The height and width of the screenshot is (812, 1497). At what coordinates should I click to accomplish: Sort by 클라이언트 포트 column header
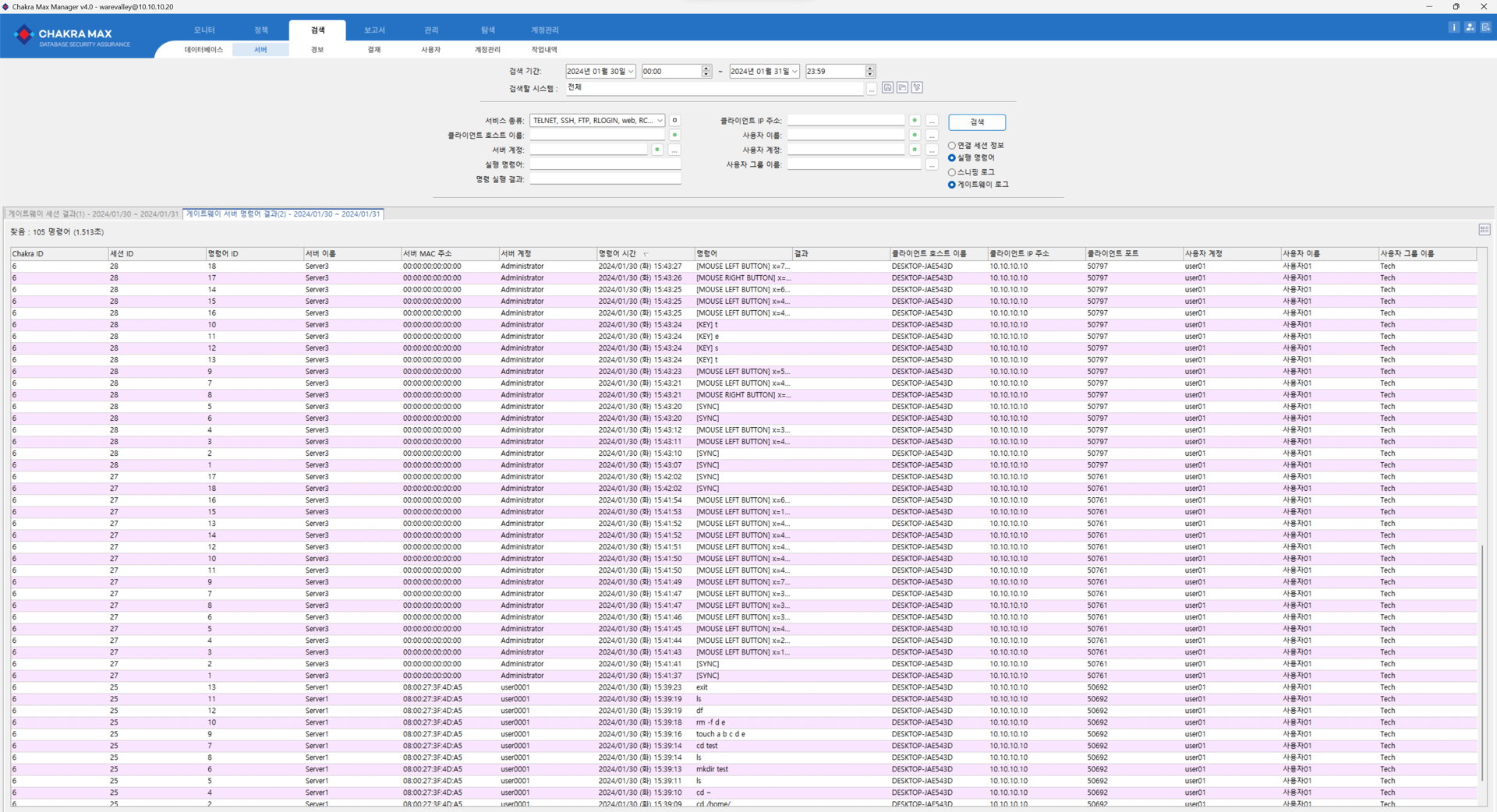pyautogui.click(x=1134, y=254)
